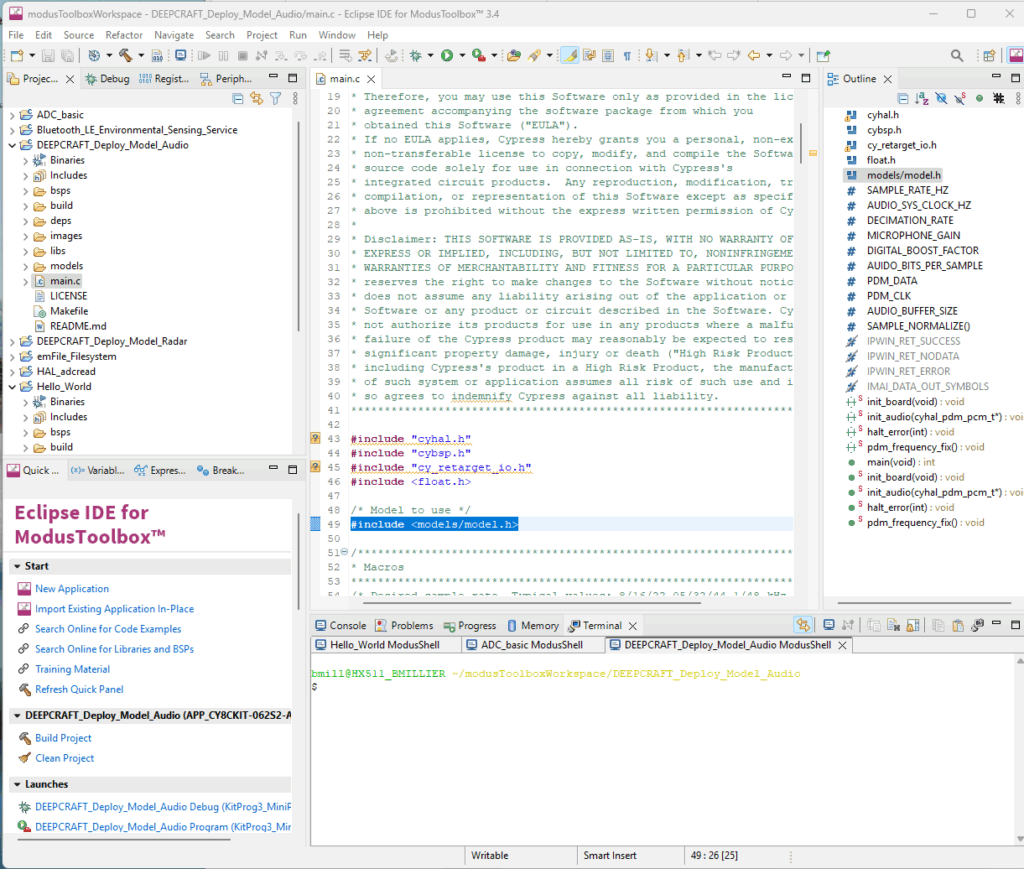The image size is (1024, 869).
Task: Click the Pin Editor toolbar icon
Action: [823, 55]
